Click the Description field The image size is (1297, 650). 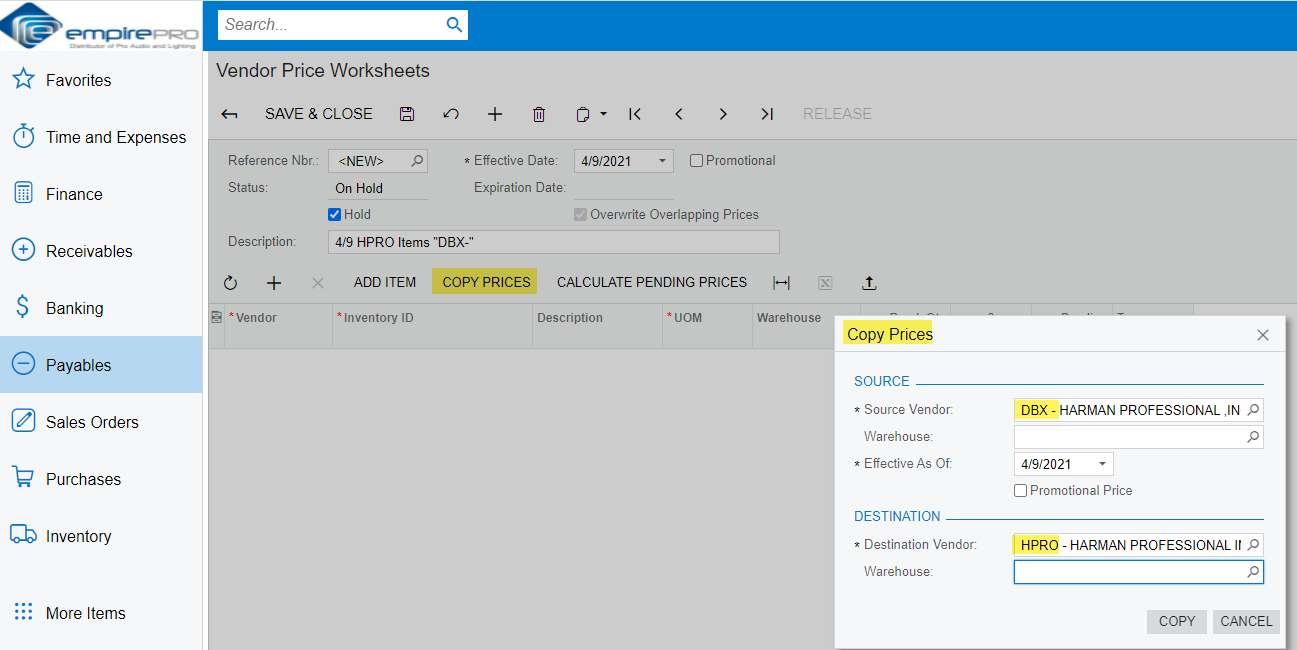[554, 242]
